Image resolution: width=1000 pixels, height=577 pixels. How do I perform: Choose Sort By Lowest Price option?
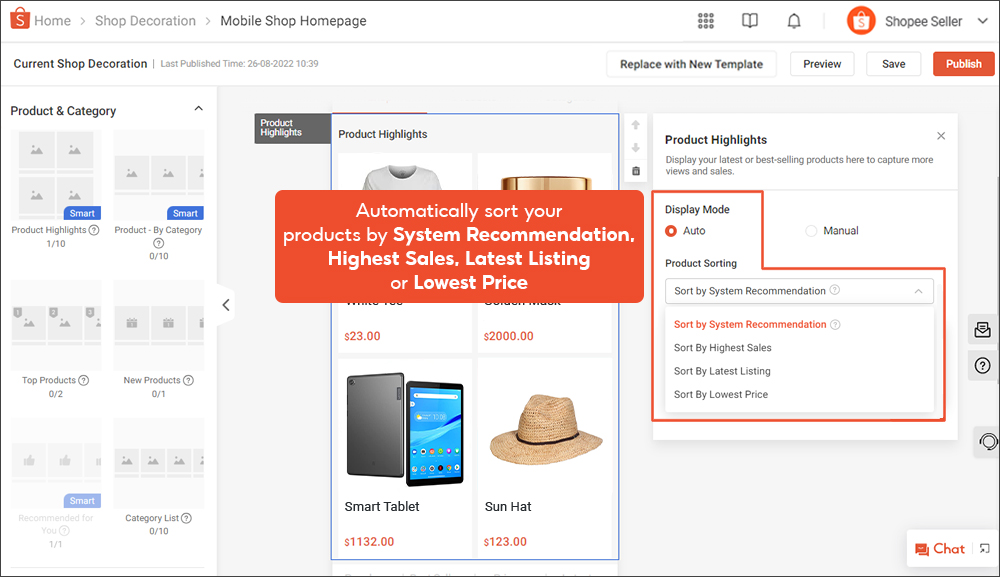[x=720, y=394]
